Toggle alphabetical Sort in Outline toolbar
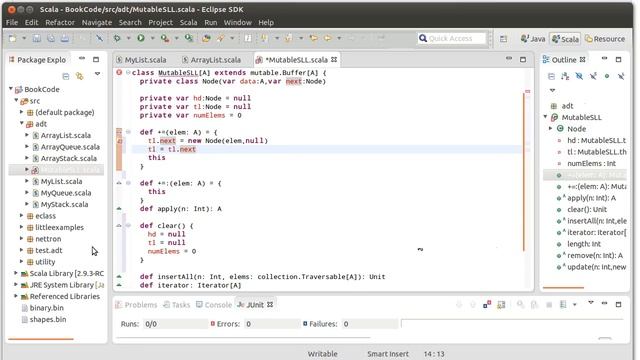The height and width of the screenshot is (360, 640). [565, 76]
